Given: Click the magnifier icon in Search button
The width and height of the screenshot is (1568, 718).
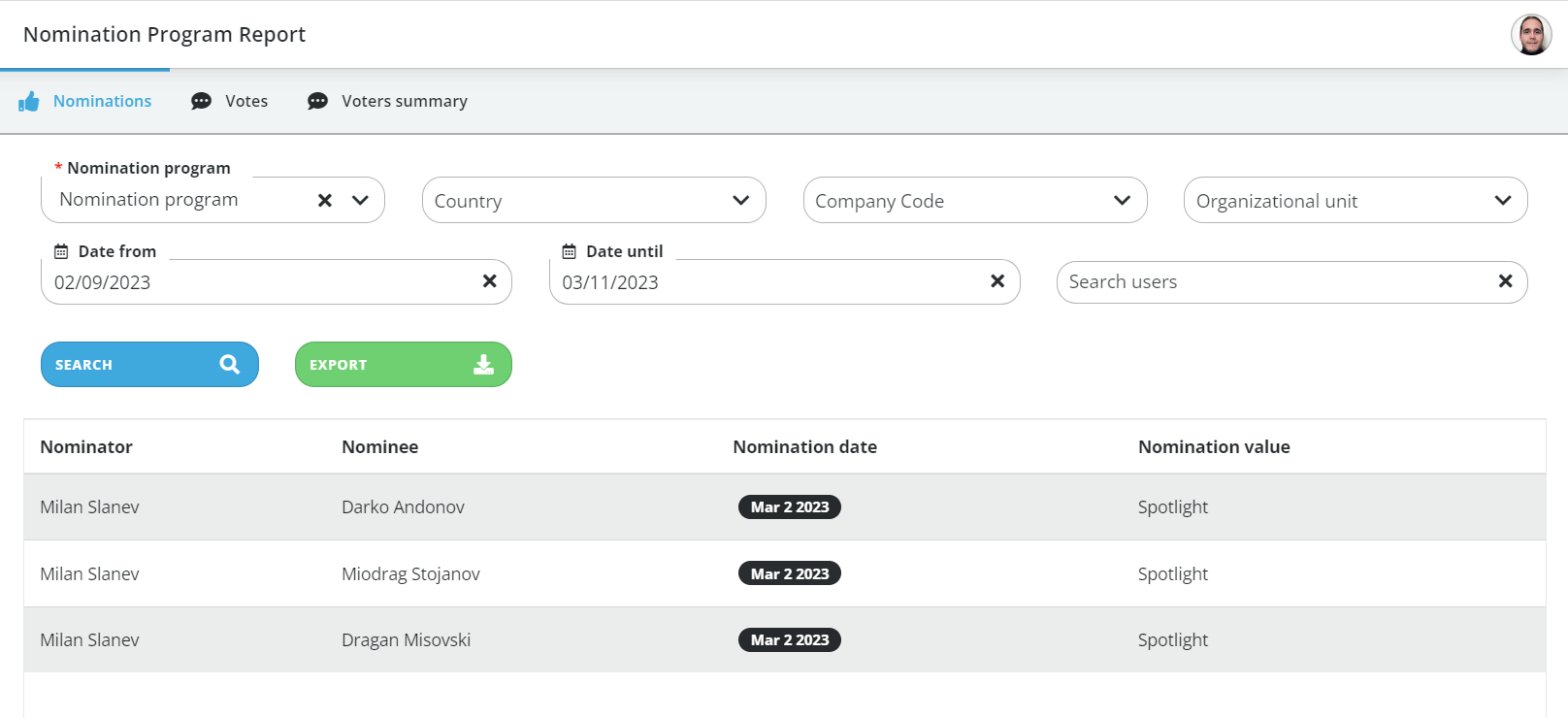Looking at the screenshot, I should click(x=230, y=364).
